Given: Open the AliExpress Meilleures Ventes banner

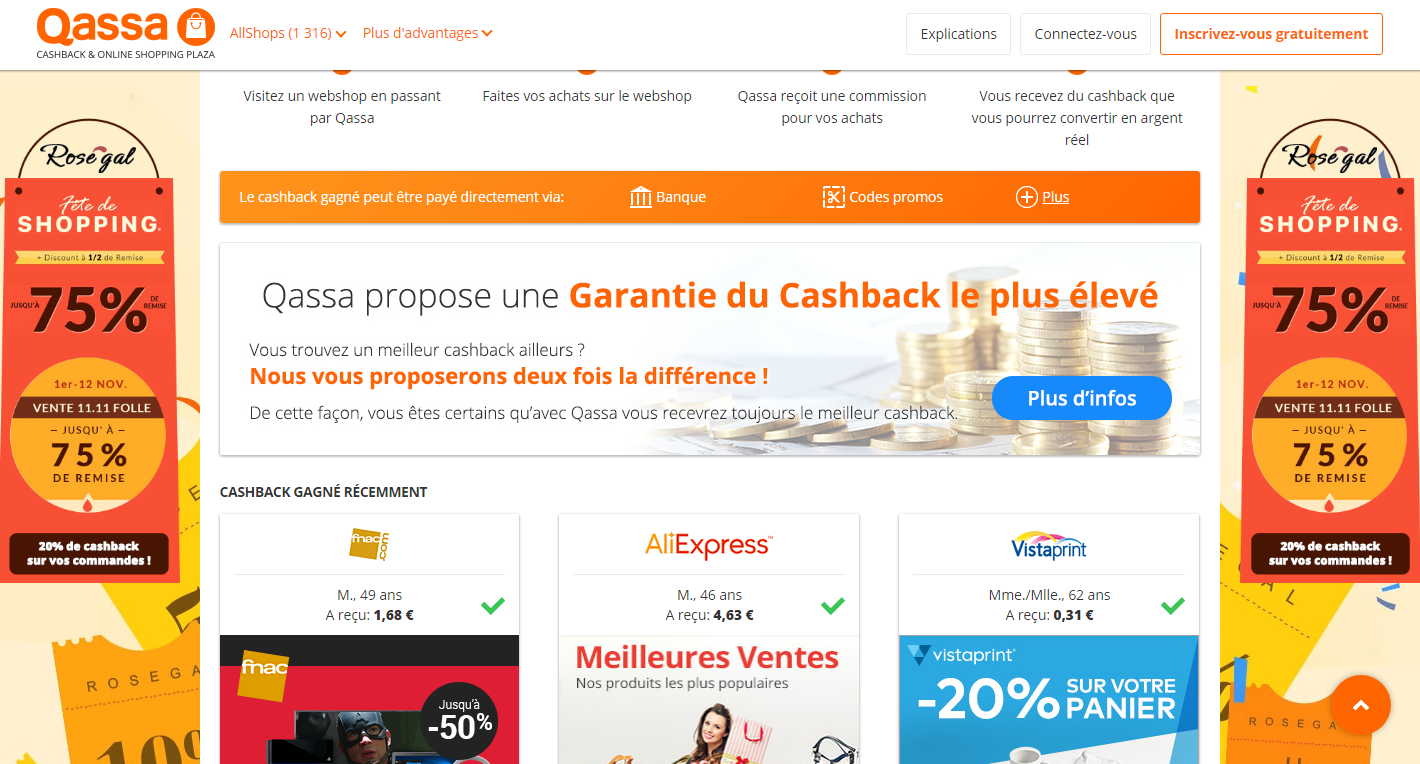Looking at the screenshot, I should tap(709, 700).
